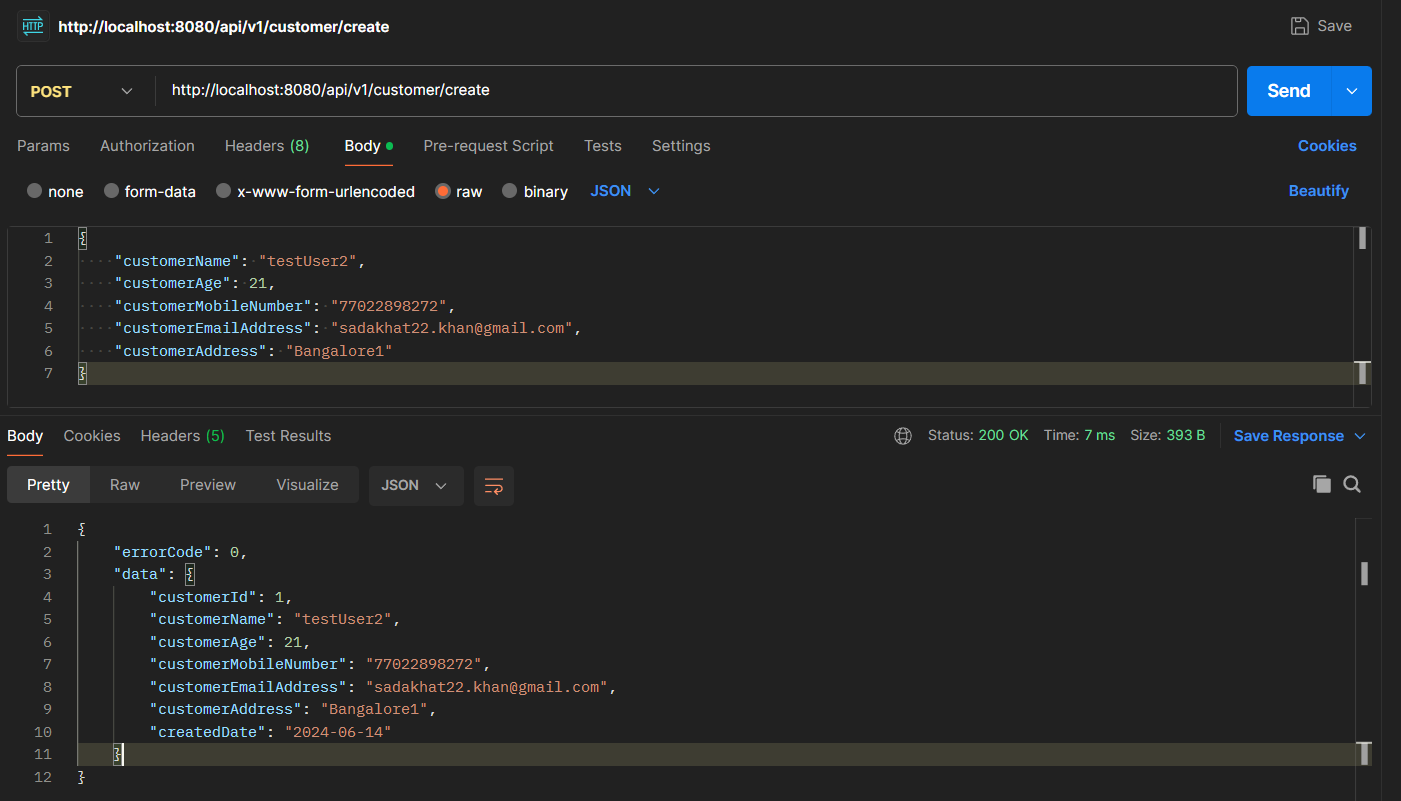The image size is (1401, 801).
Task: Open search in response with magnifier icon
Action: tap(1352, 484)
